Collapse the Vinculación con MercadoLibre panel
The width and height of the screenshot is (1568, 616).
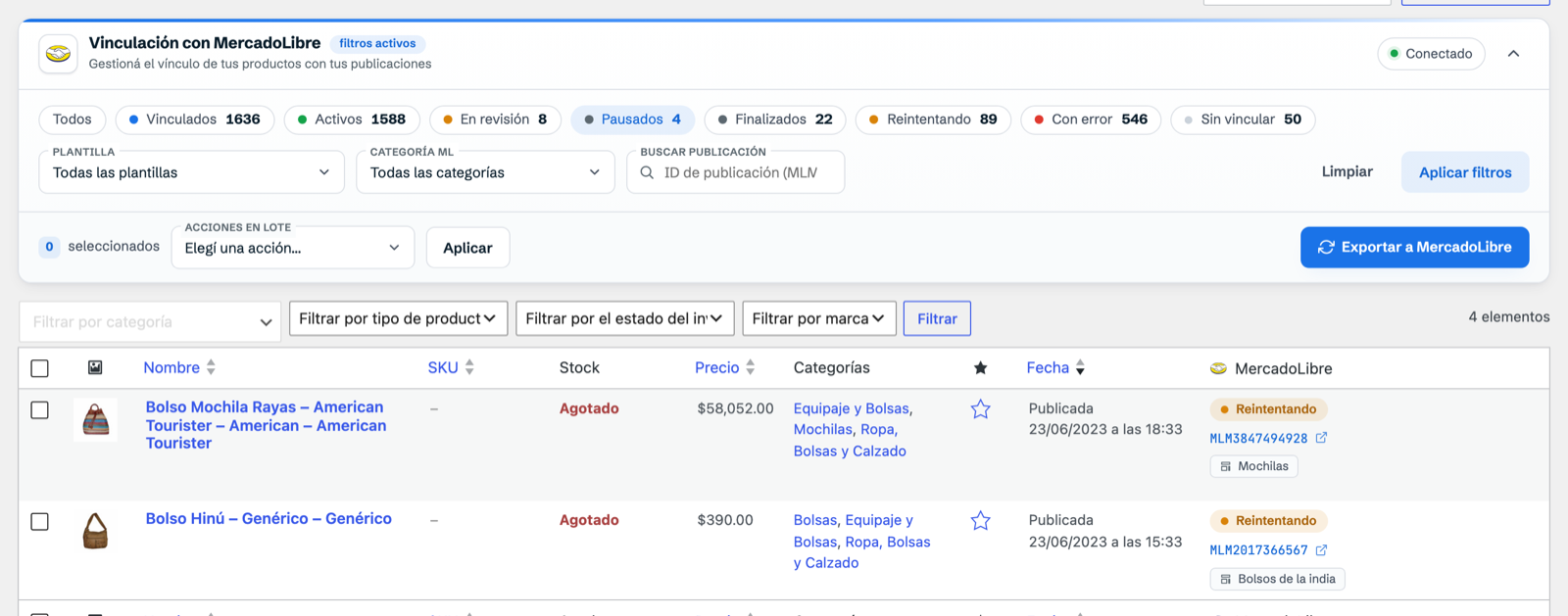(x=1513, y=54)
